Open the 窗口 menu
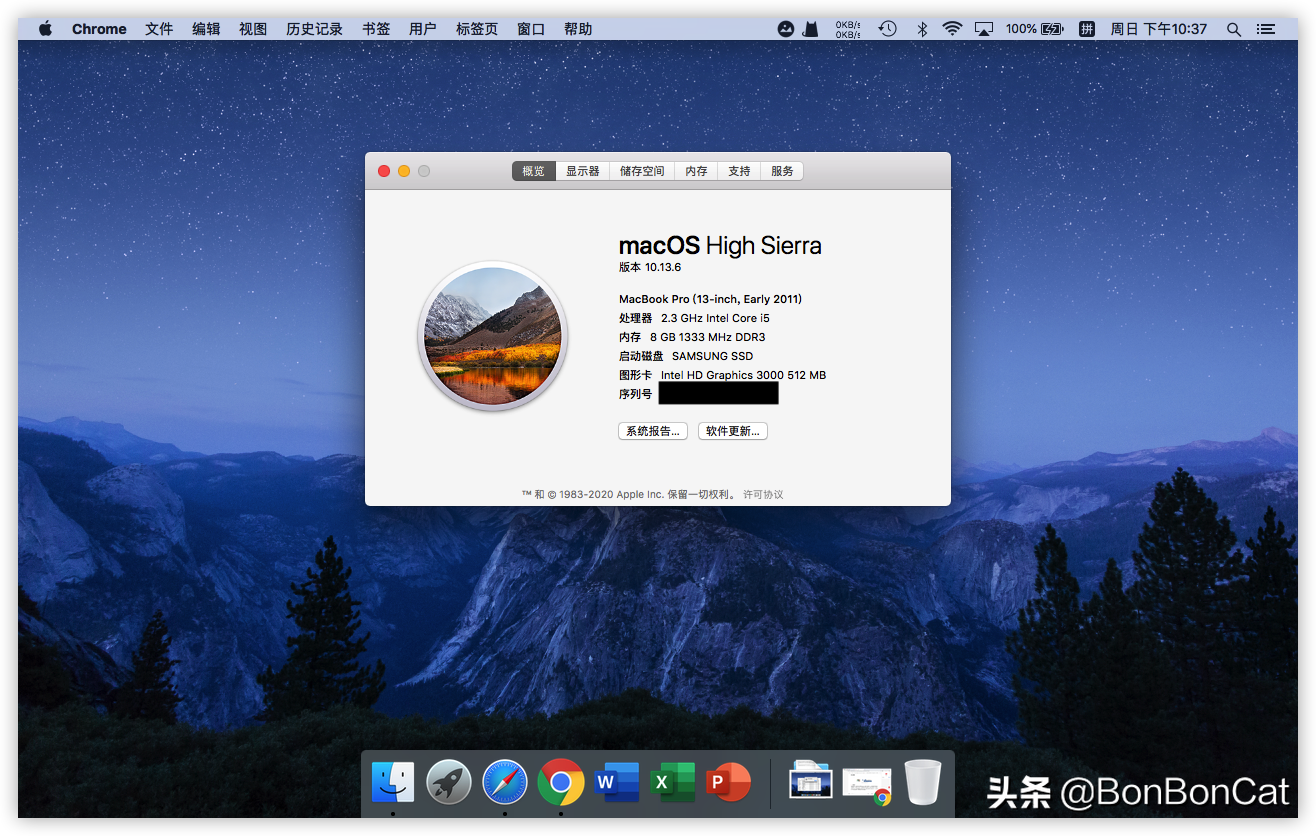The image size is (1316, 836). click(x=531, y=29)
